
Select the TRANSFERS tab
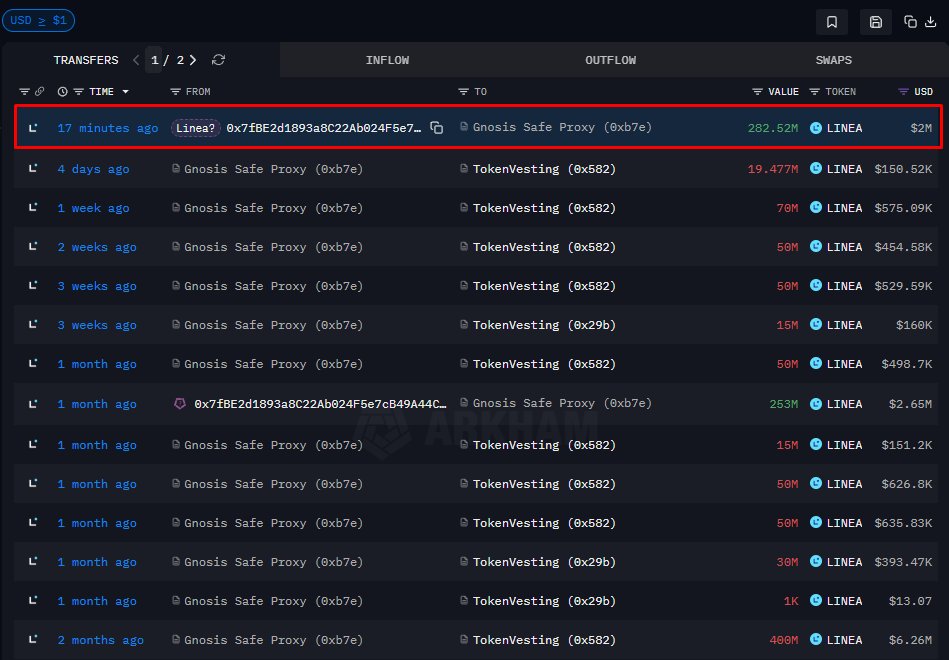[x=86, y=60]
